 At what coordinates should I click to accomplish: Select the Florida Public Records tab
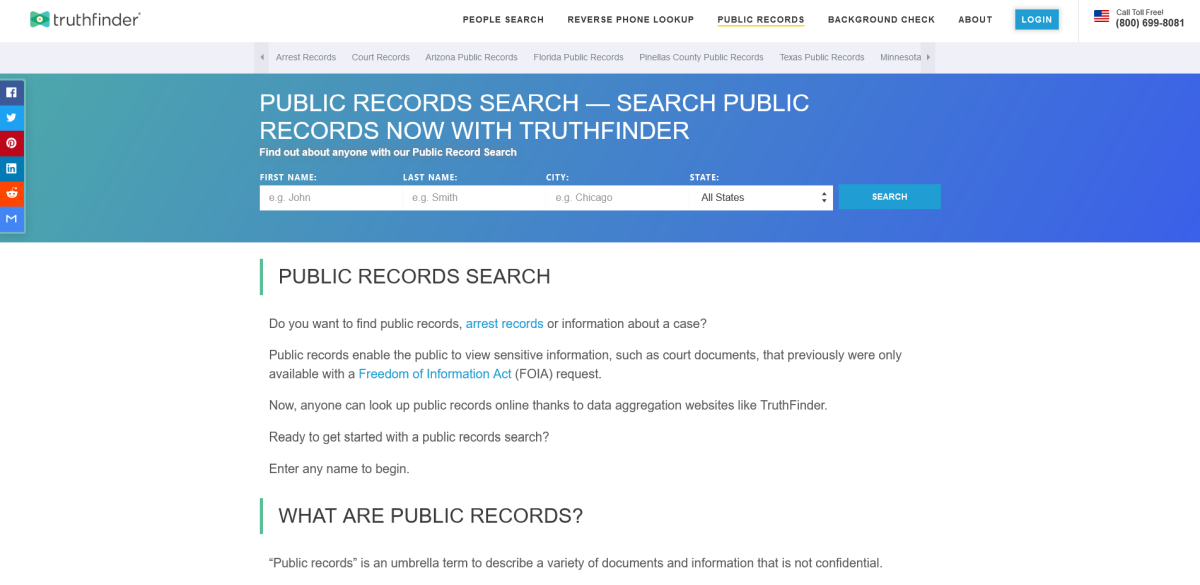(578, 58)
